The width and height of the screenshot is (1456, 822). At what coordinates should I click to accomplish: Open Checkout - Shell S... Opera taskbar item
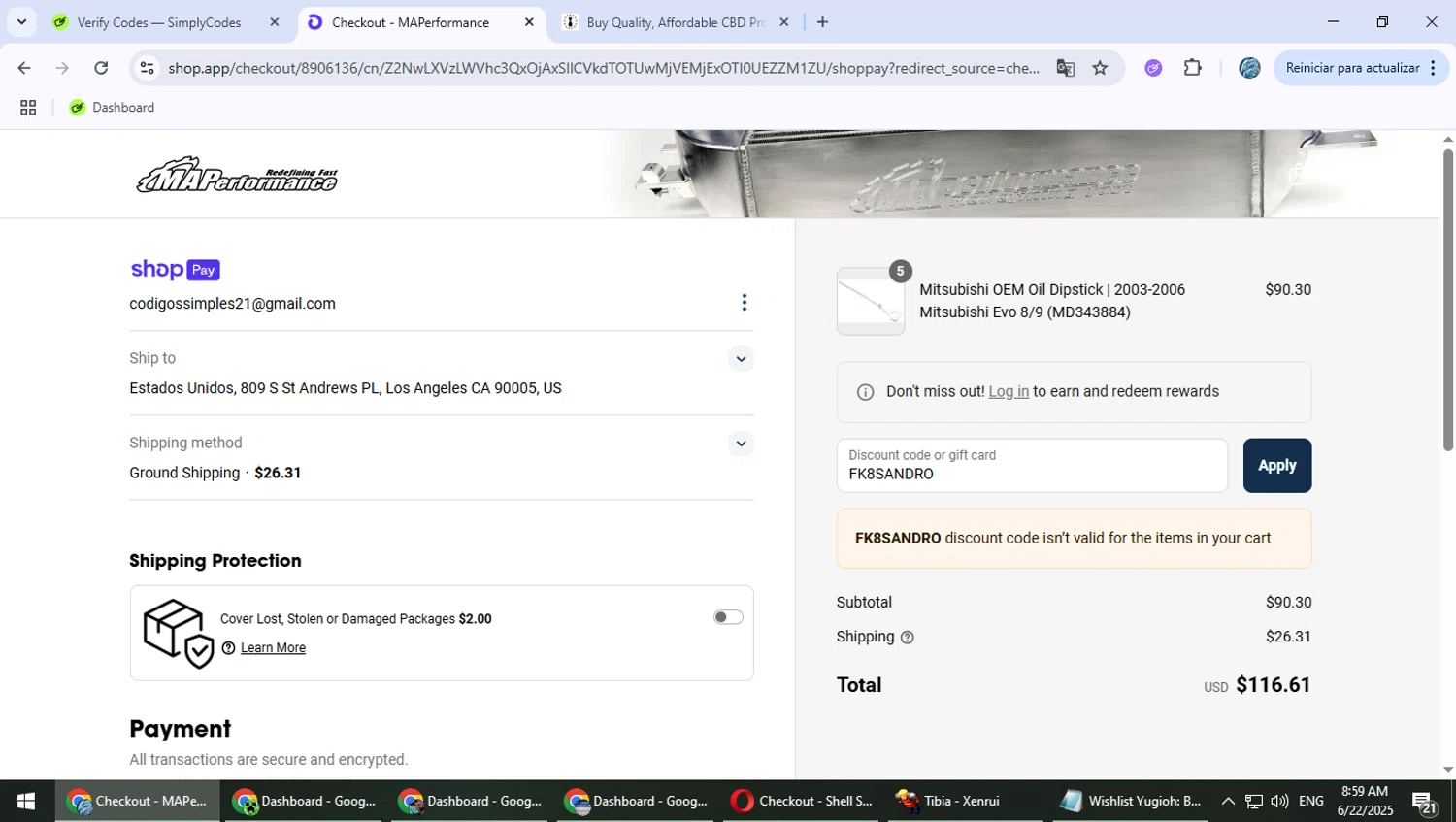point(803,801)
